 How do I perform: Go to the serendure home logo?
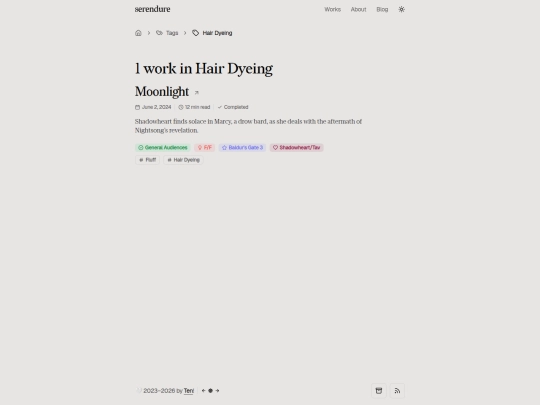click(x=152, y=9)
